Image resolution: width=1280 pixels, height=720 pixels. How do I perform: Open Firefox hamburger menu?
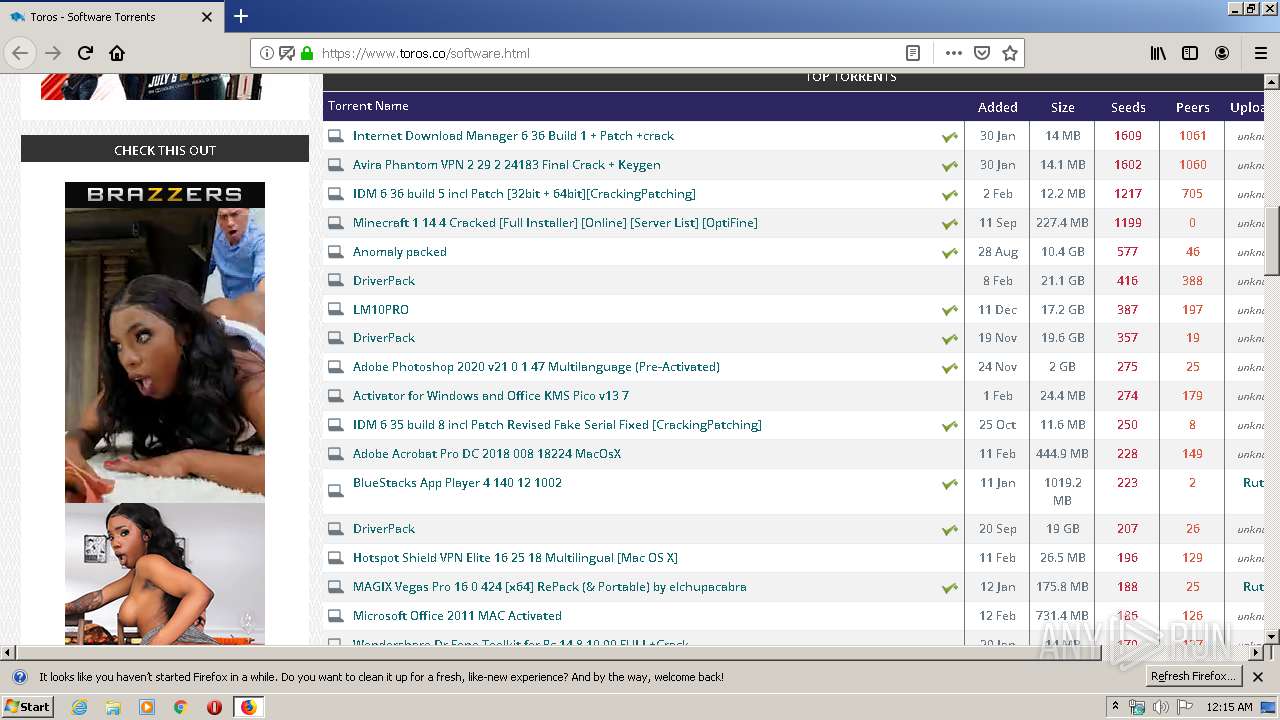coord(1261,53)
